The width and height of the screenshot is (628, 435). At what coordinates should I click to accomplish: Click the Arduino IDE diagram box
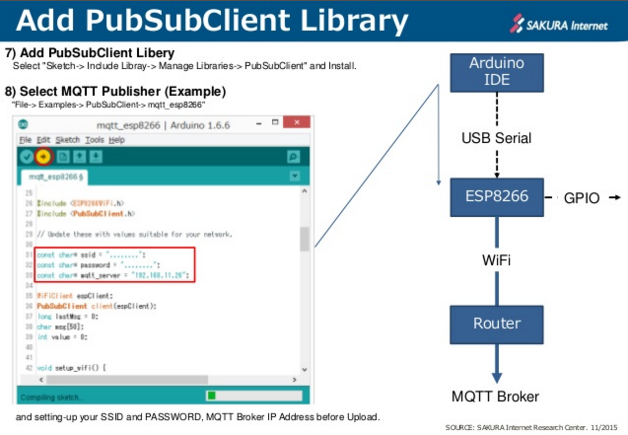[497, 72]
